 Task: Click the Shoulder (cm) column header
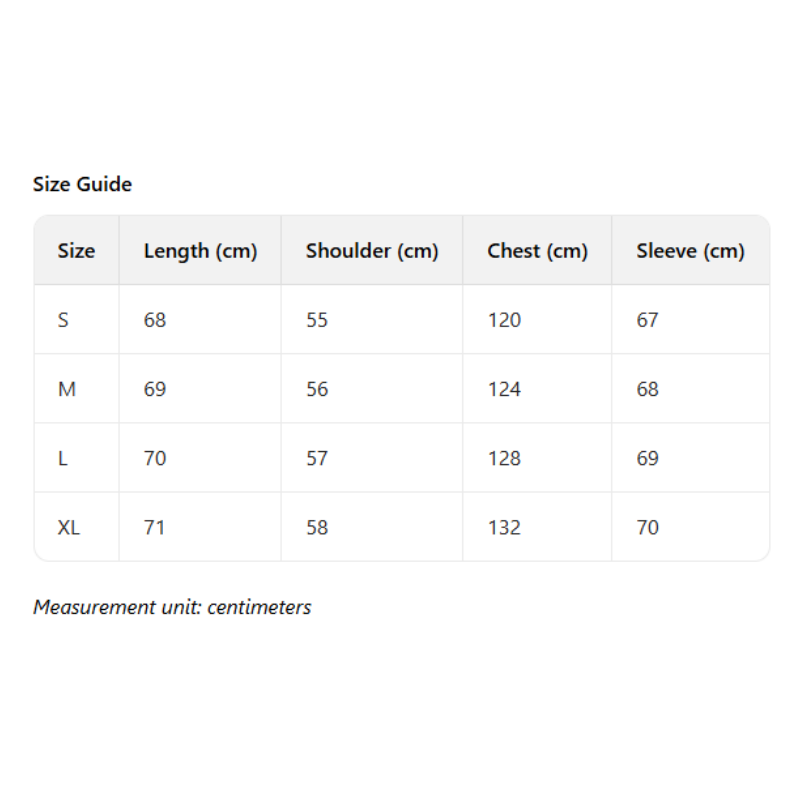click(x=372, y=251)
